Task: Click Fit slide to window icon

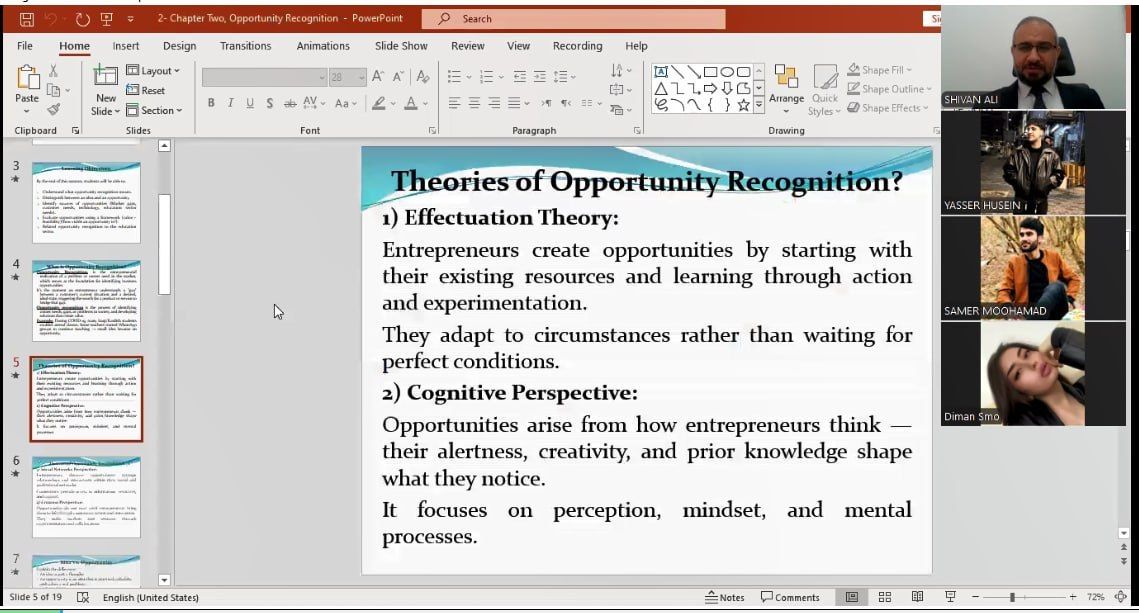Action: (x=1121, y=597)
